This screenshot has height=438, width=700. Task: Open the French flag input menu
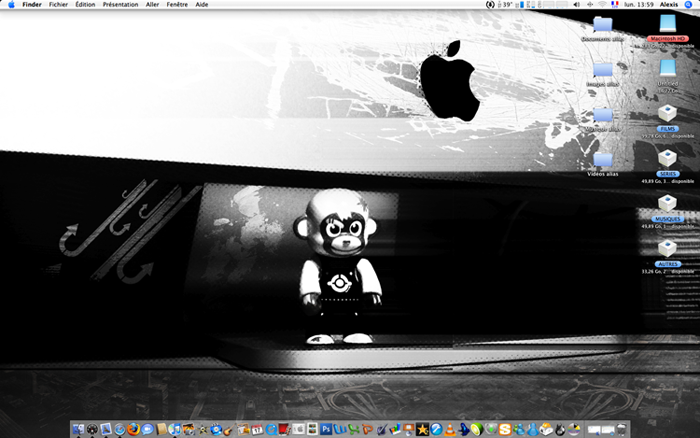(615, 5)
